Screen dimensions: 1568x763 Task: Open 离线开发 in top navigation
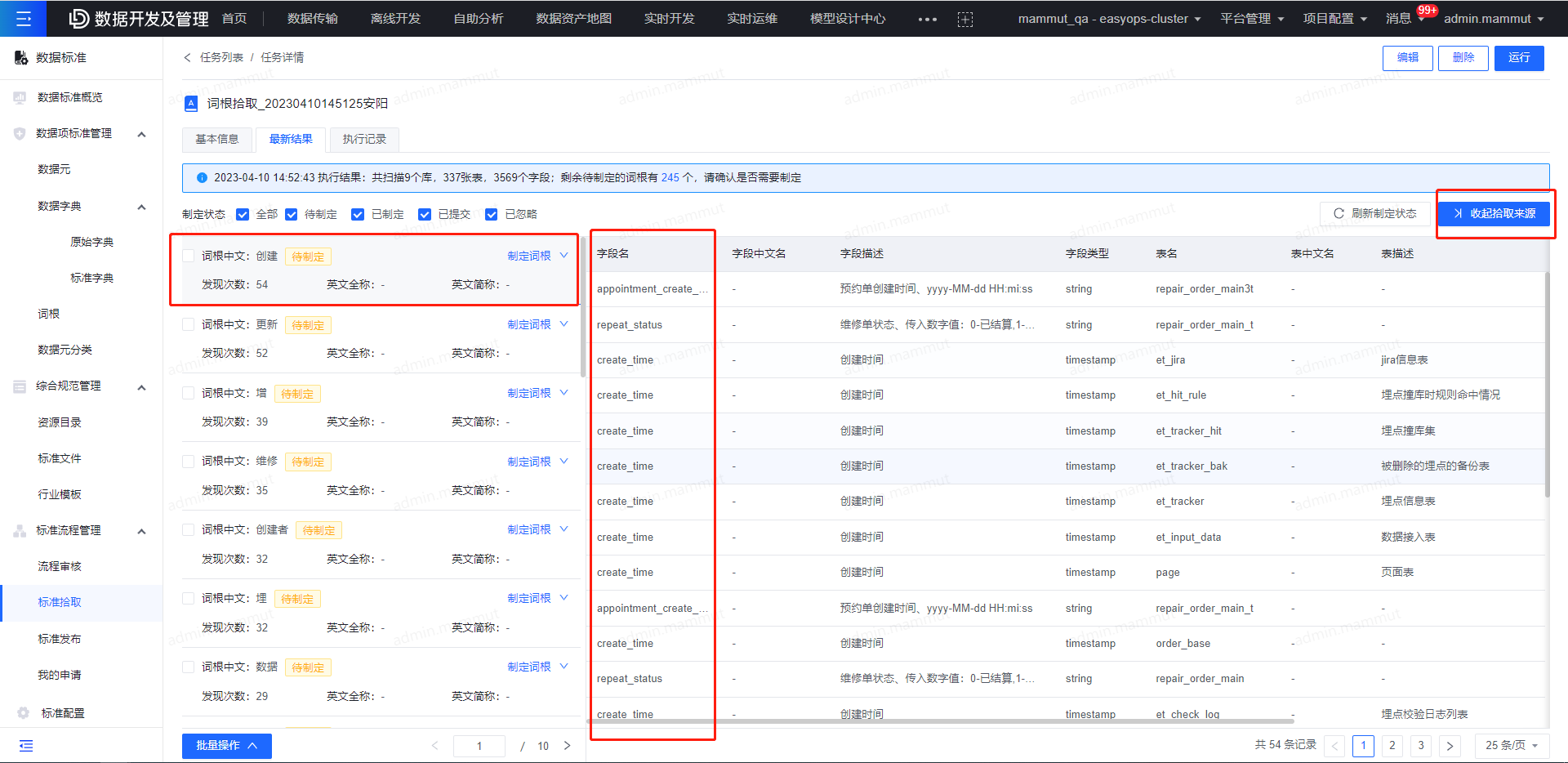395,18
